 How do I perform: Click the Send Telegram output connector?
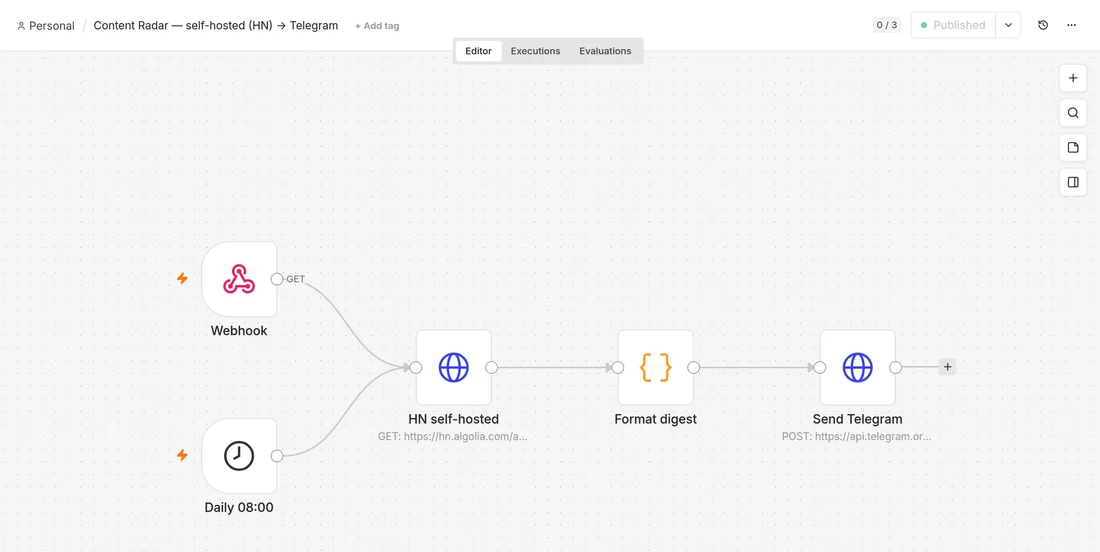click(x=895, y=368)
